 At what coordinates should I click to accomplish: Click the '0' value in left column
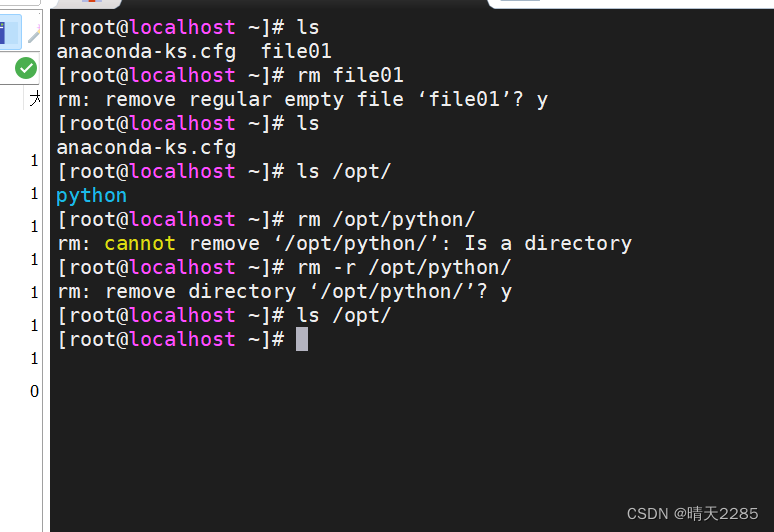[x=34, y=391]
